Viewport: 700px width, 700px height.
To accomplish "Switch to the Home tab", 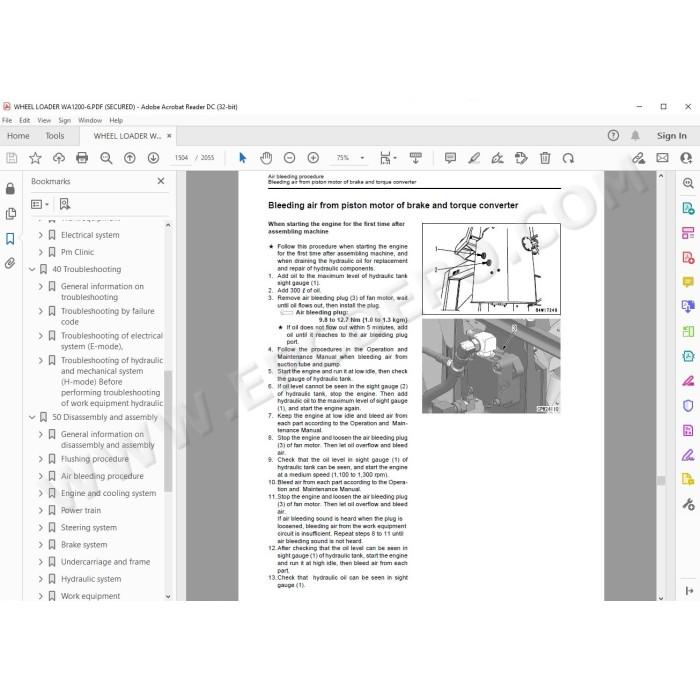I will click(x=18, y=136).
